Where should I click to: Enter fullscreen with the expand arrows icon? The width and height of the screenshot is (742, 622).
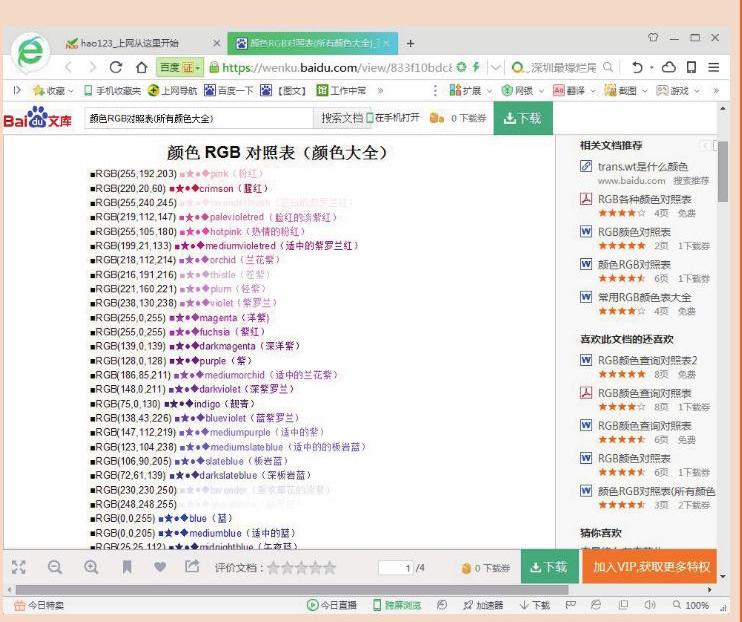click(18, 567)
